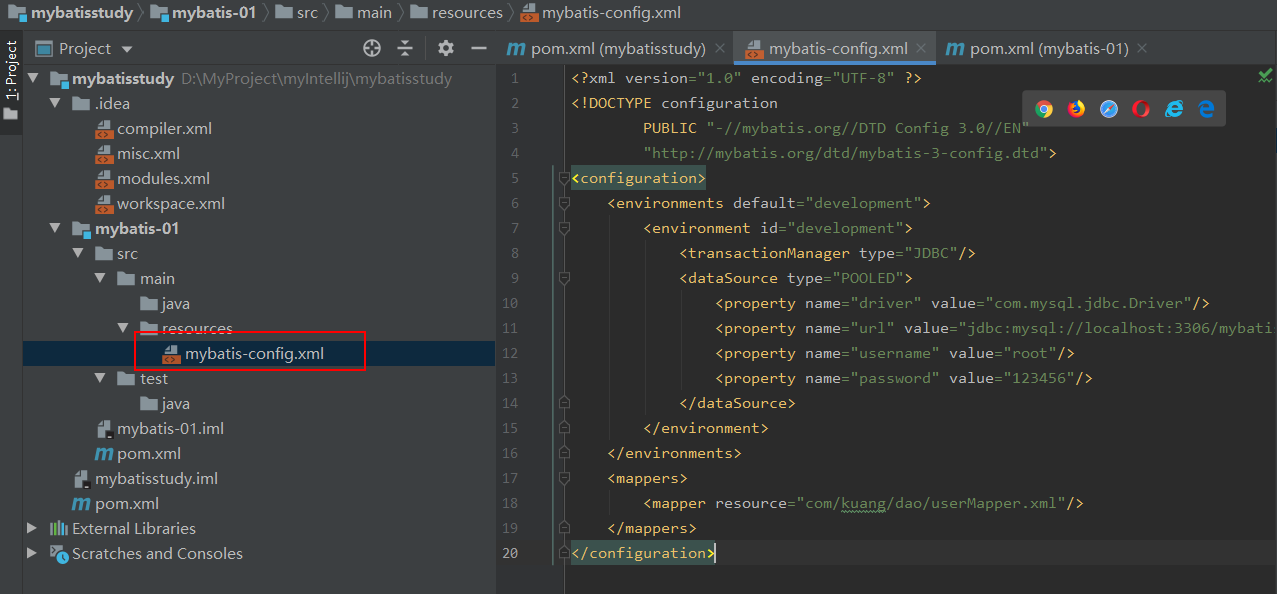The image size is (1277, 594).
Task: Click line number 18 in the gutter
Action: pos(510,503)
